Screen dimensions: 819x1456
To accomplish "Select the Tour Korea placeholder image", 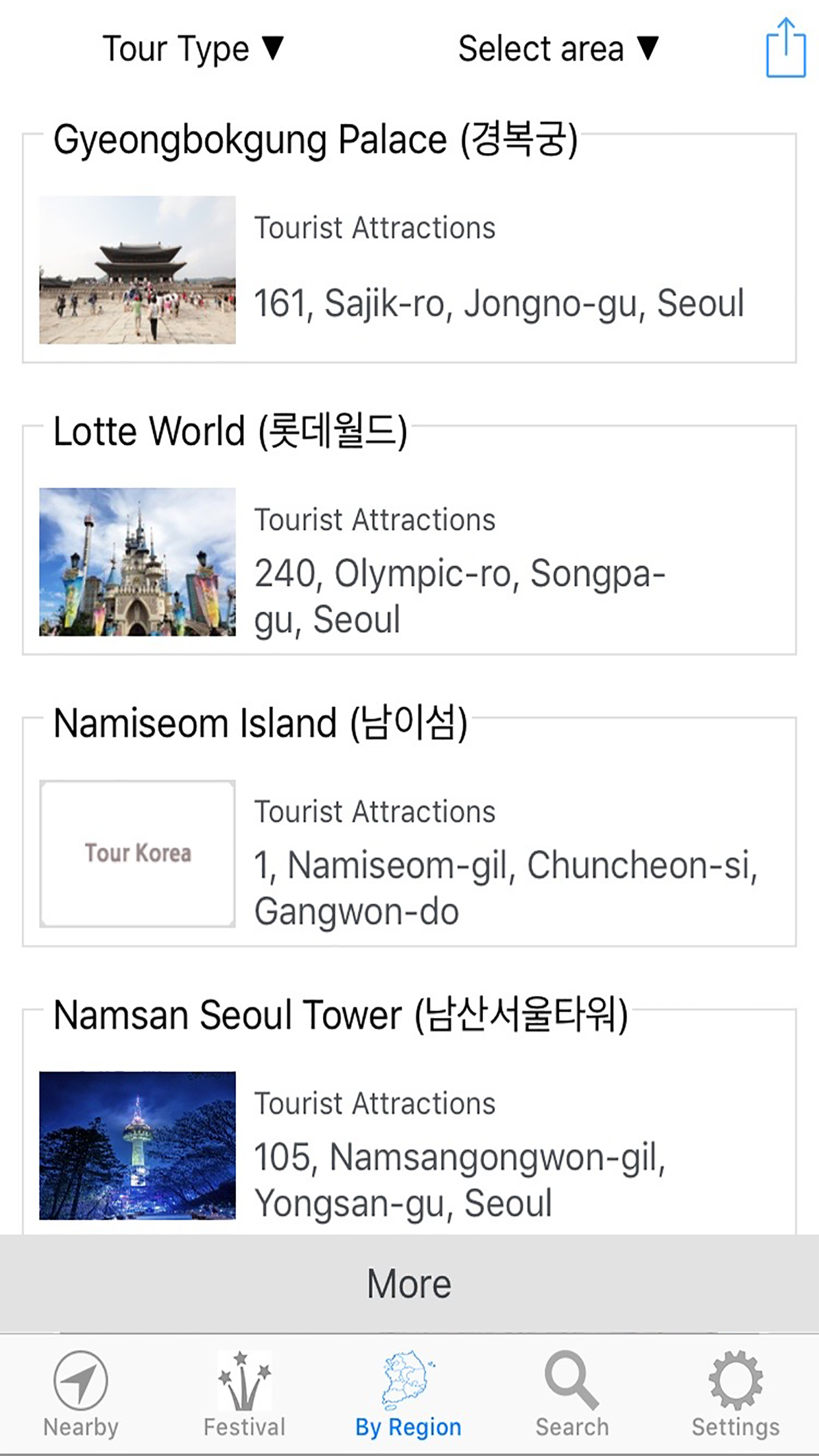I will (137, 853).
